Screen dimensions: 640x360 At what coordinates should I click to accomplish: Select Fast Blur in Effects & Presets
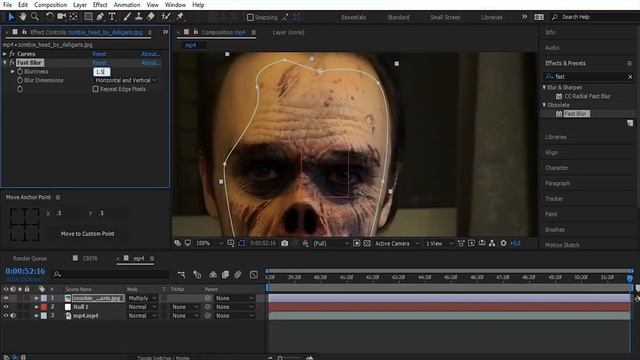[x=576, y=114]
